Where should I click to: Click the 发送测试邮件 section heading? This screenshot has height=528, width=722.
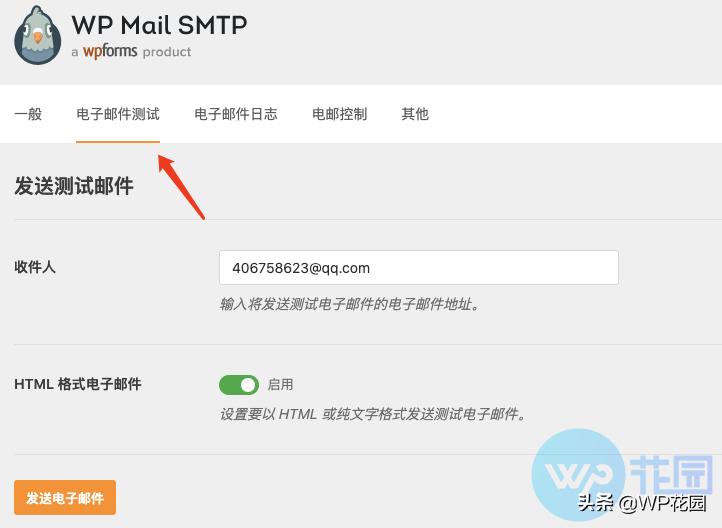(x=74, y=186)
